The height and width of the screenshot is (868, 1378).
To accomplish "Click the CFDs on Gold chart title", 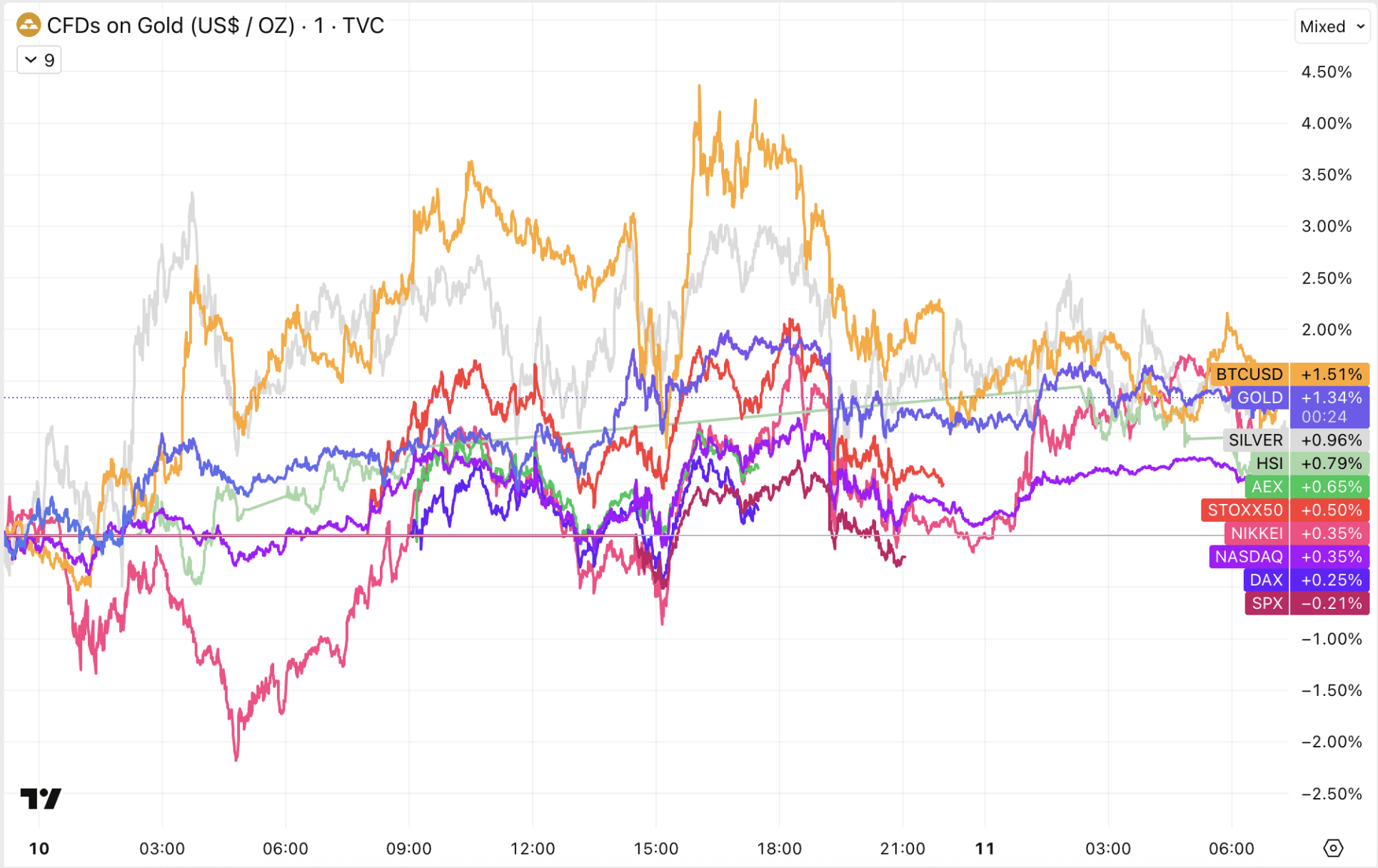I will (x=215, y=26).
